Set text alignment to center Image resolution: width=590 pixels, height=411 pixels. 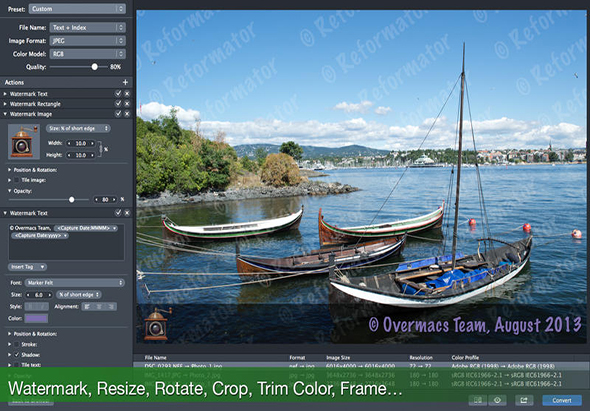click(x=99, y=307)
